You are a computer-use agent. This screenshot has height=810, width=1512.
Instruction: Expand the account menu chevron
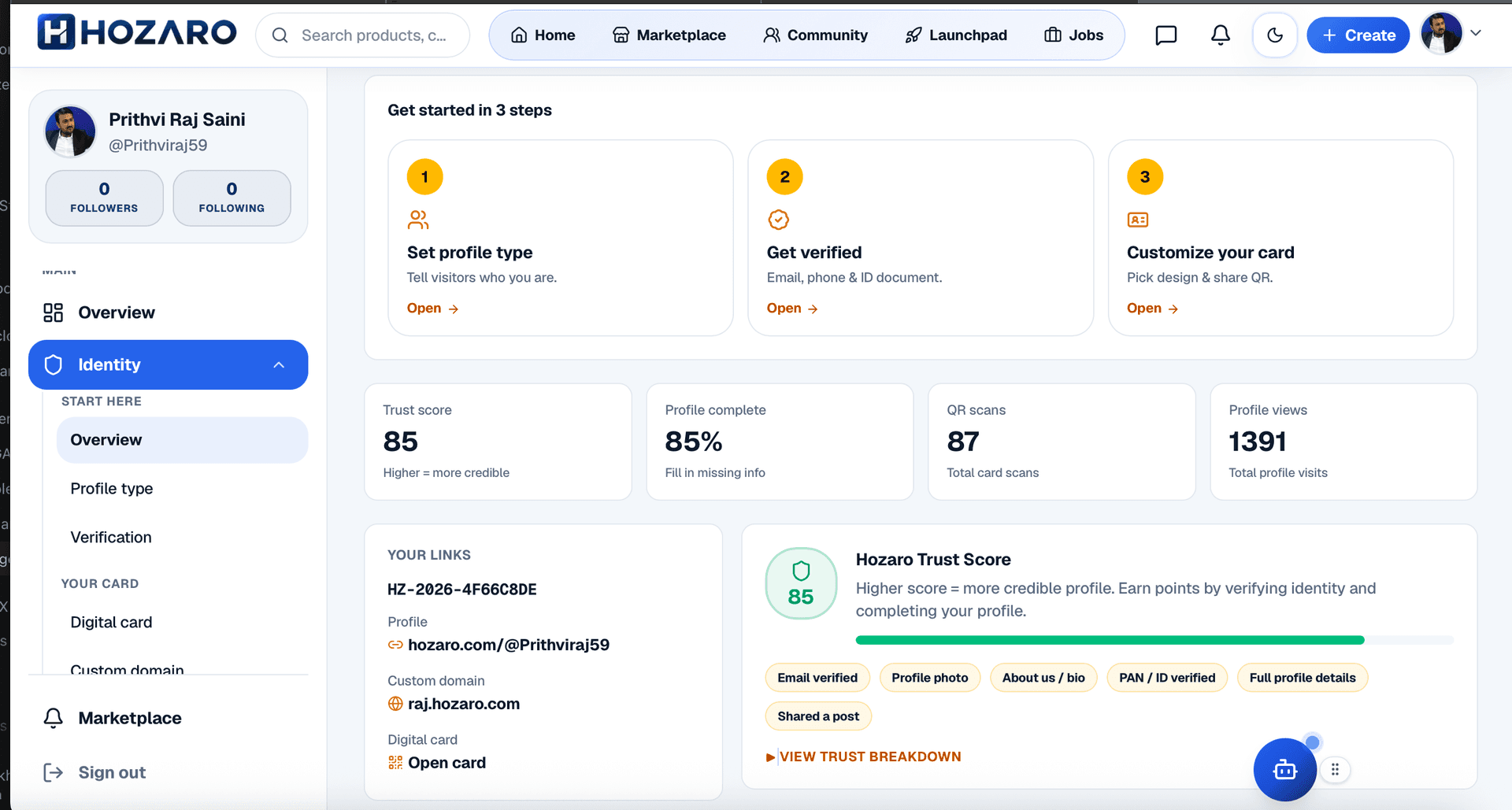point(1476,33)
